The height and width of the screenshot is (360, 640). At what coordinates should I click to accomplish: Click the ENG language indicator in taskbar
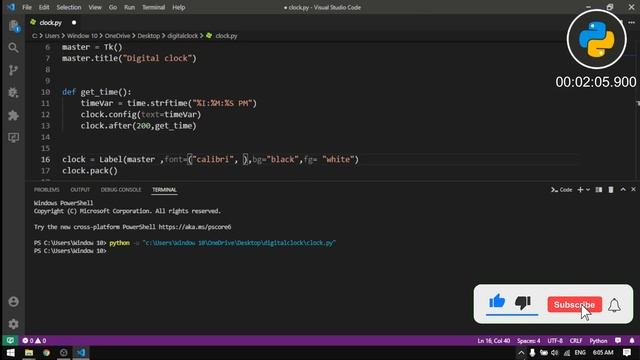tap(580, 353)
